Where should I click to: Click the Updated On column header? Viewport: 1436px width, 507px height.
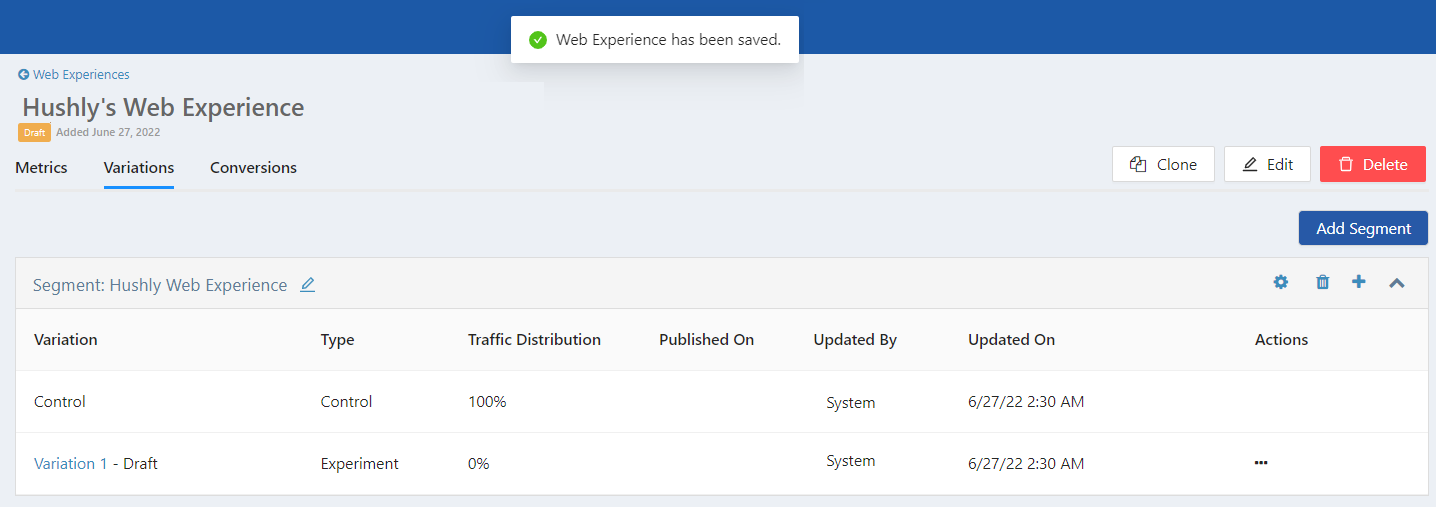point(1011,340)
